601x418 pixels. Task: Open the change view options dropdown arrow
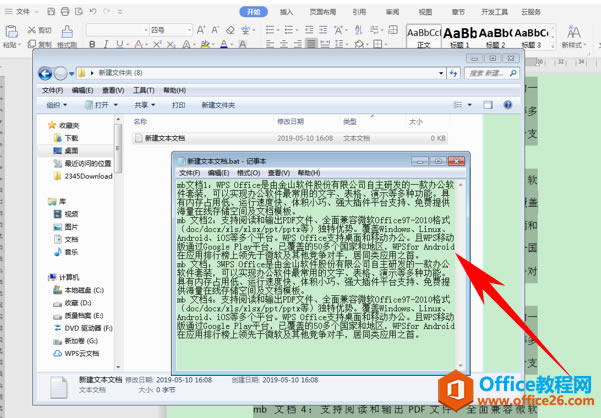click(470, 105)
